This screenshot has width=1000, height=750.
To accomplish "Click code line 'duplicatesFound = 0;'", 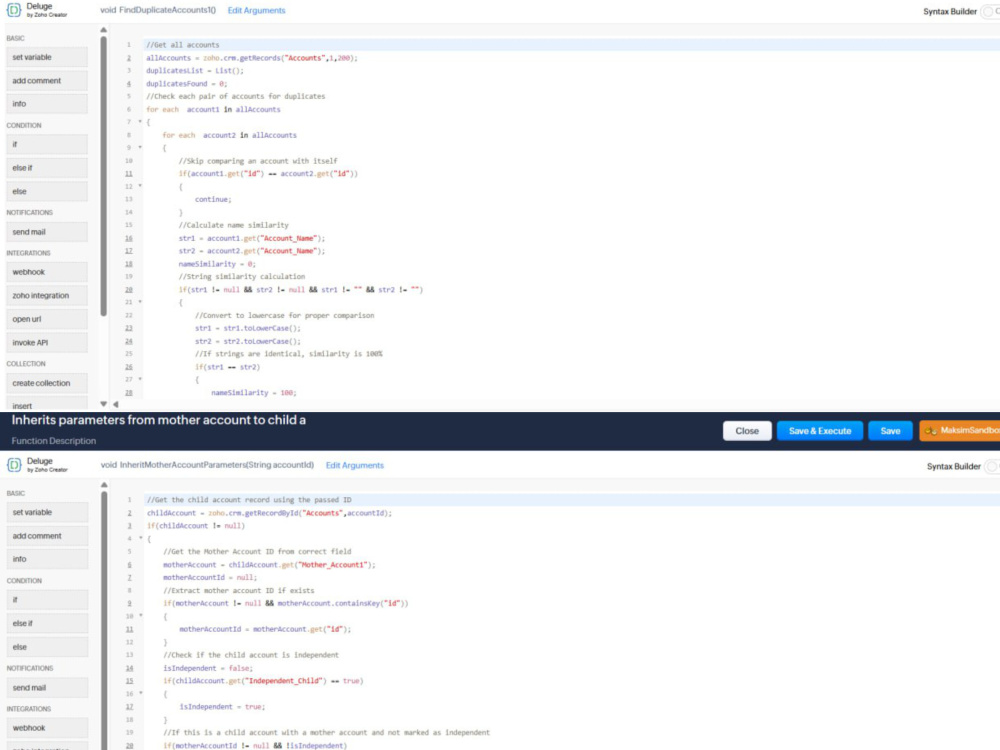I will (186, 84).
